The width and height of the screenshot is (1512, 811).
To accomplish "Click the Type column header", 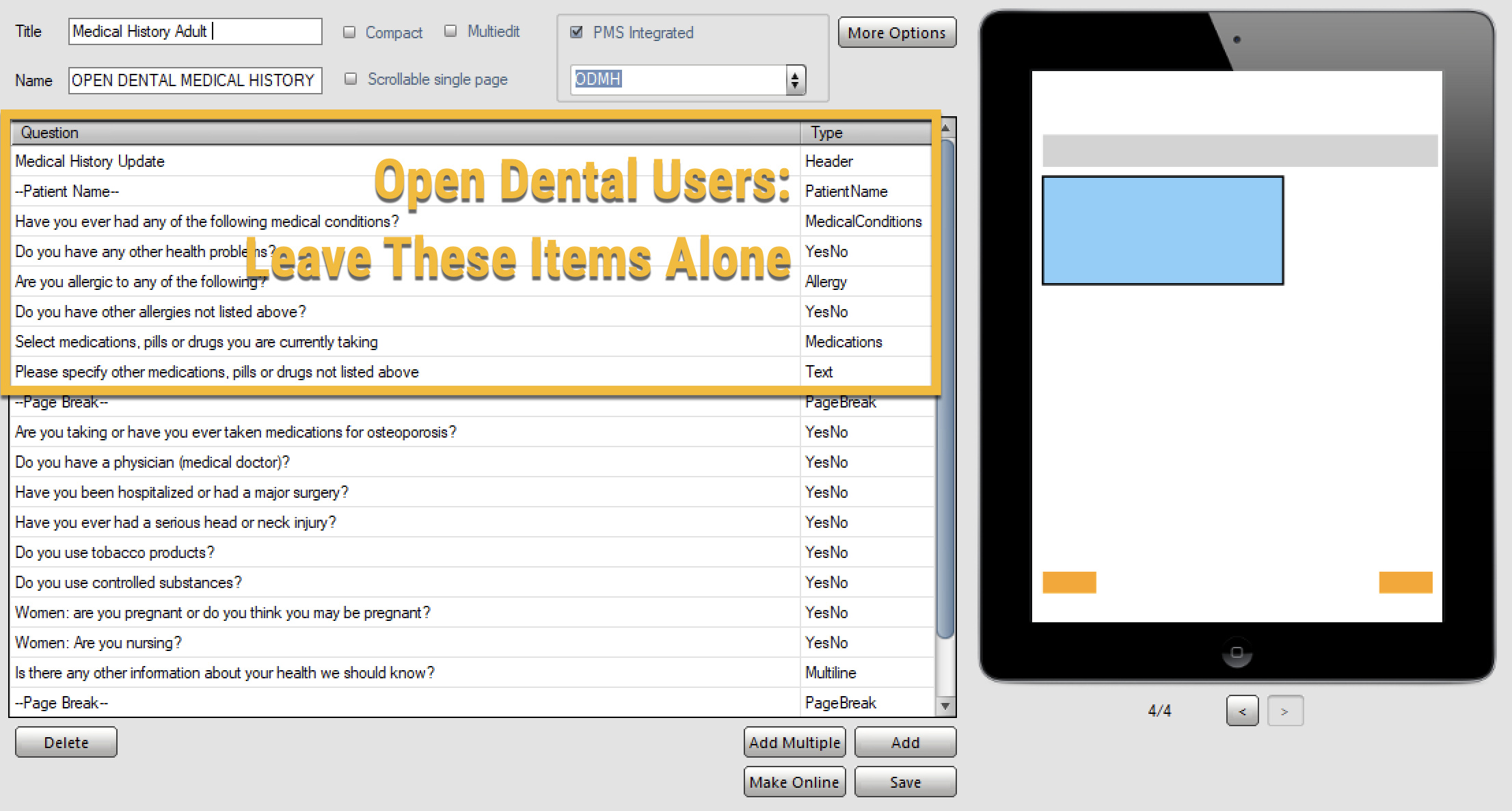I will tap(866, 133).
